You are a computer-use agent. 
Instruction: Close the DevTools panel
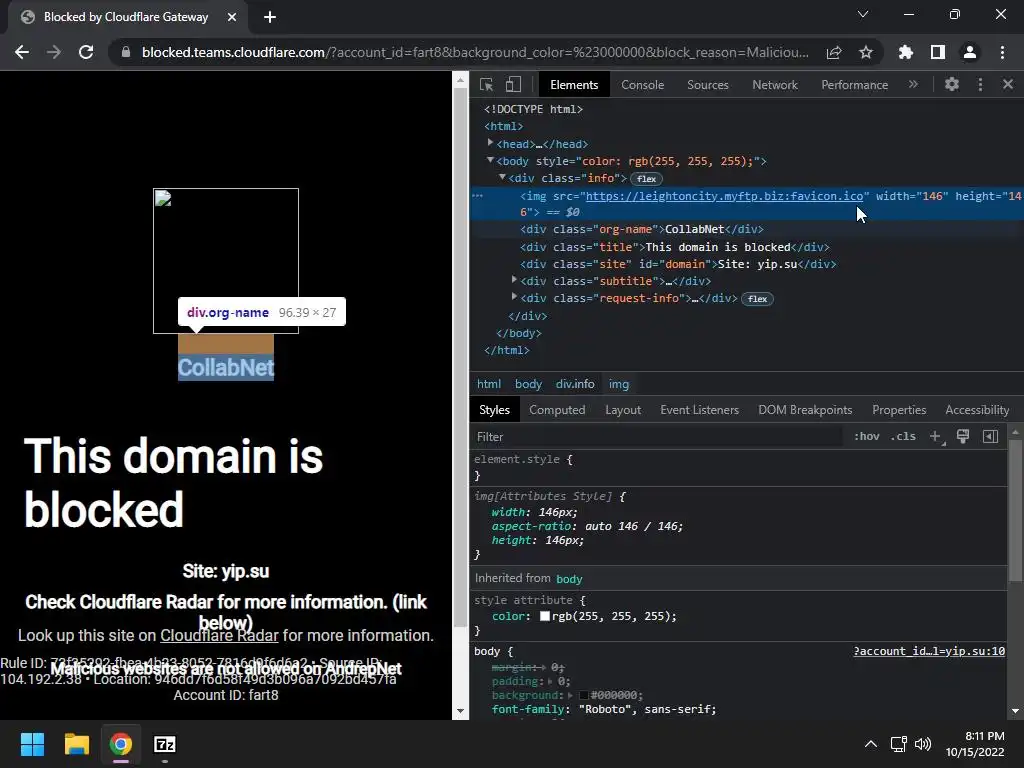(1008, 84)
